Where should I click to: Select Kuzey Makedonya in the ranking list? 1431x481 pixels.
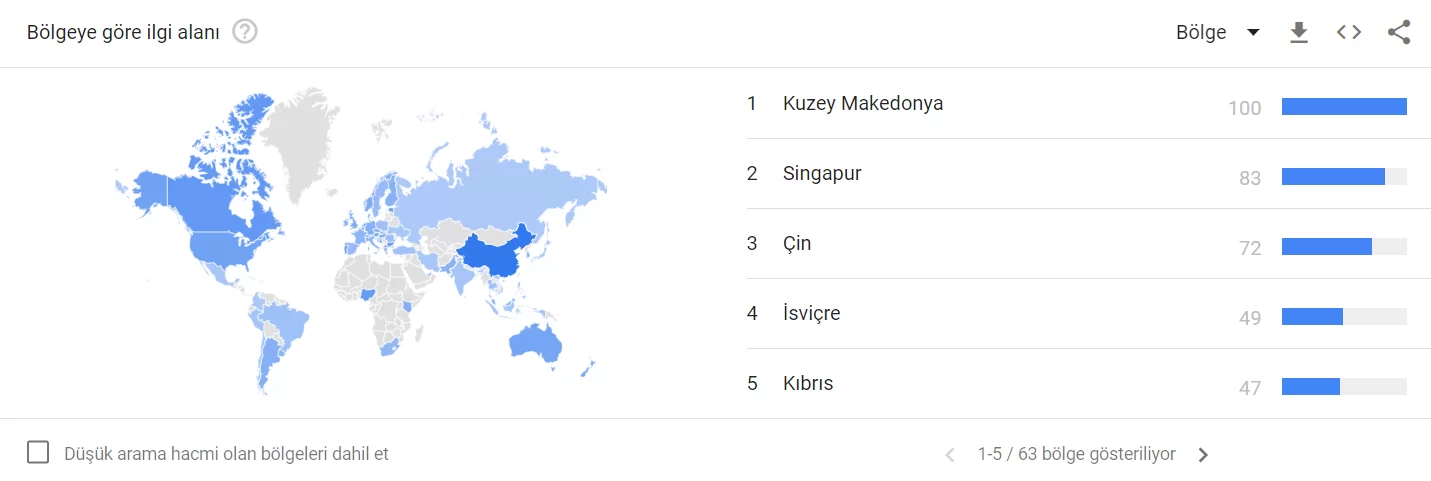point(862,103)
